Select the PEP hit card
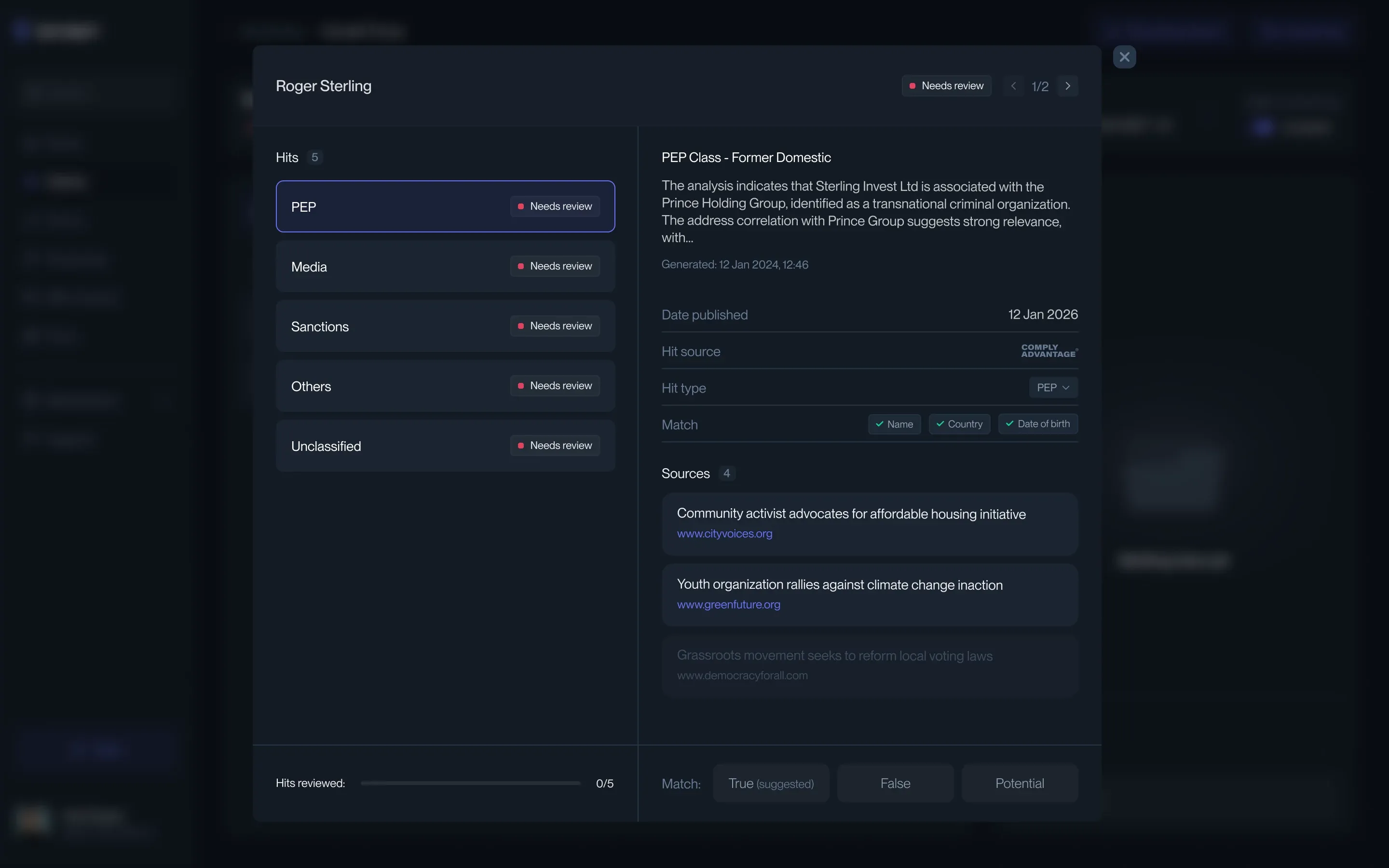This screenshot has height=868, width=1389. pyautogui.click(x=446, y=207)
